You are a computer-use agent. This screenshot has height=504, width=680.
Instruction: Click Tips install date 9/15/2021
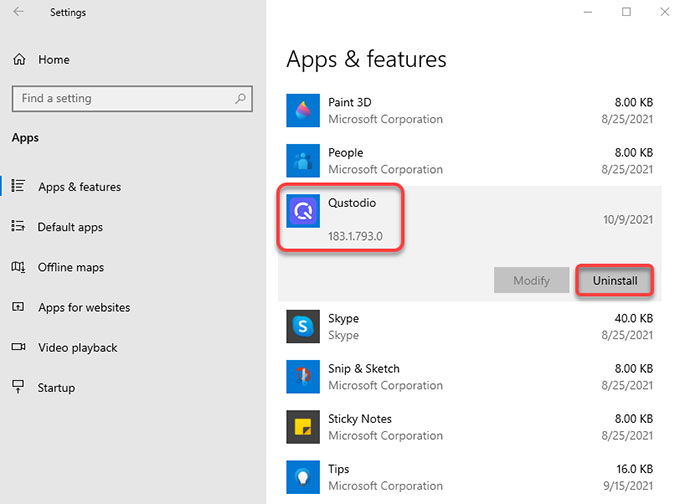tap(628, 486)
